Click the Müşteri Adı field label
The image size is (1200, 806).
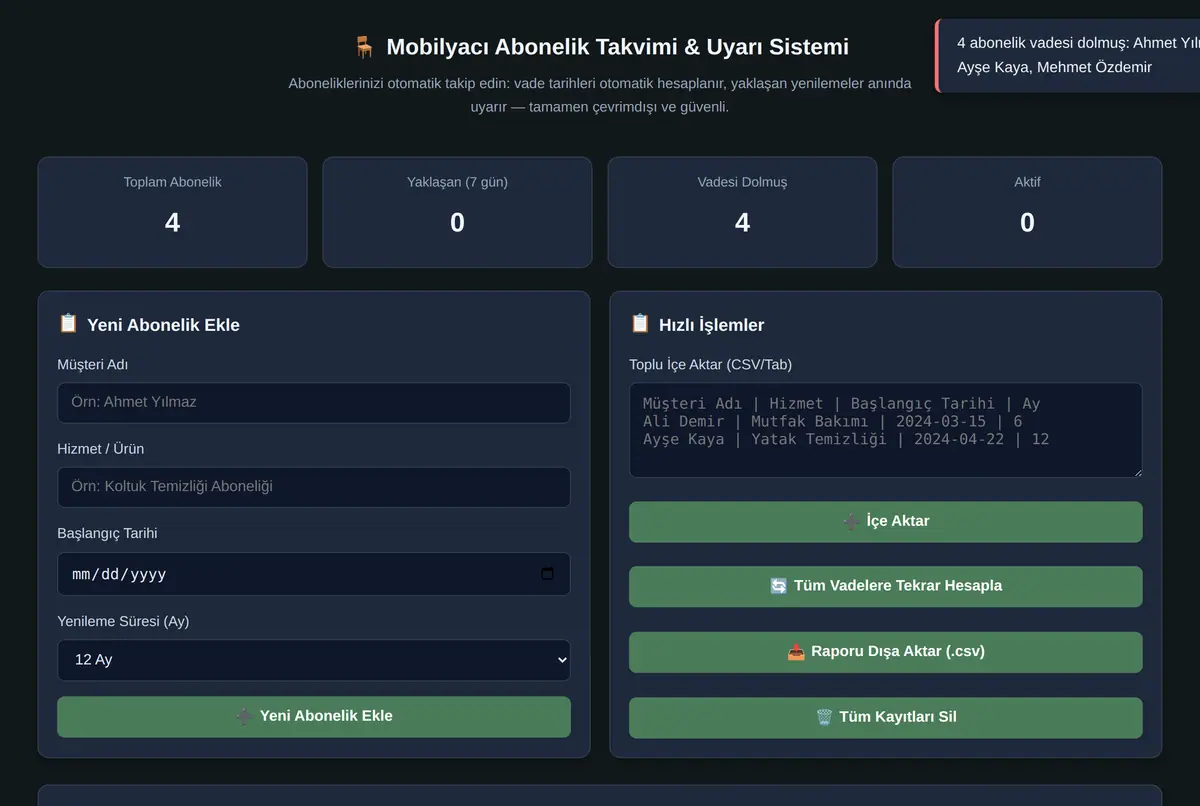coord(93,364)
